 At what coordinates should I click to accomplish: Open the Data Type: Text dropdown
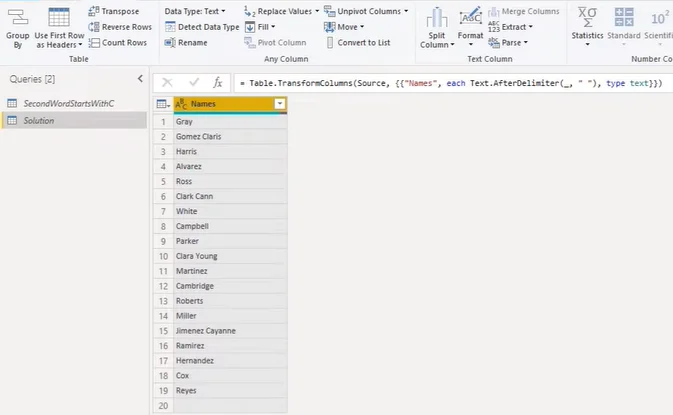click(195, 11)
